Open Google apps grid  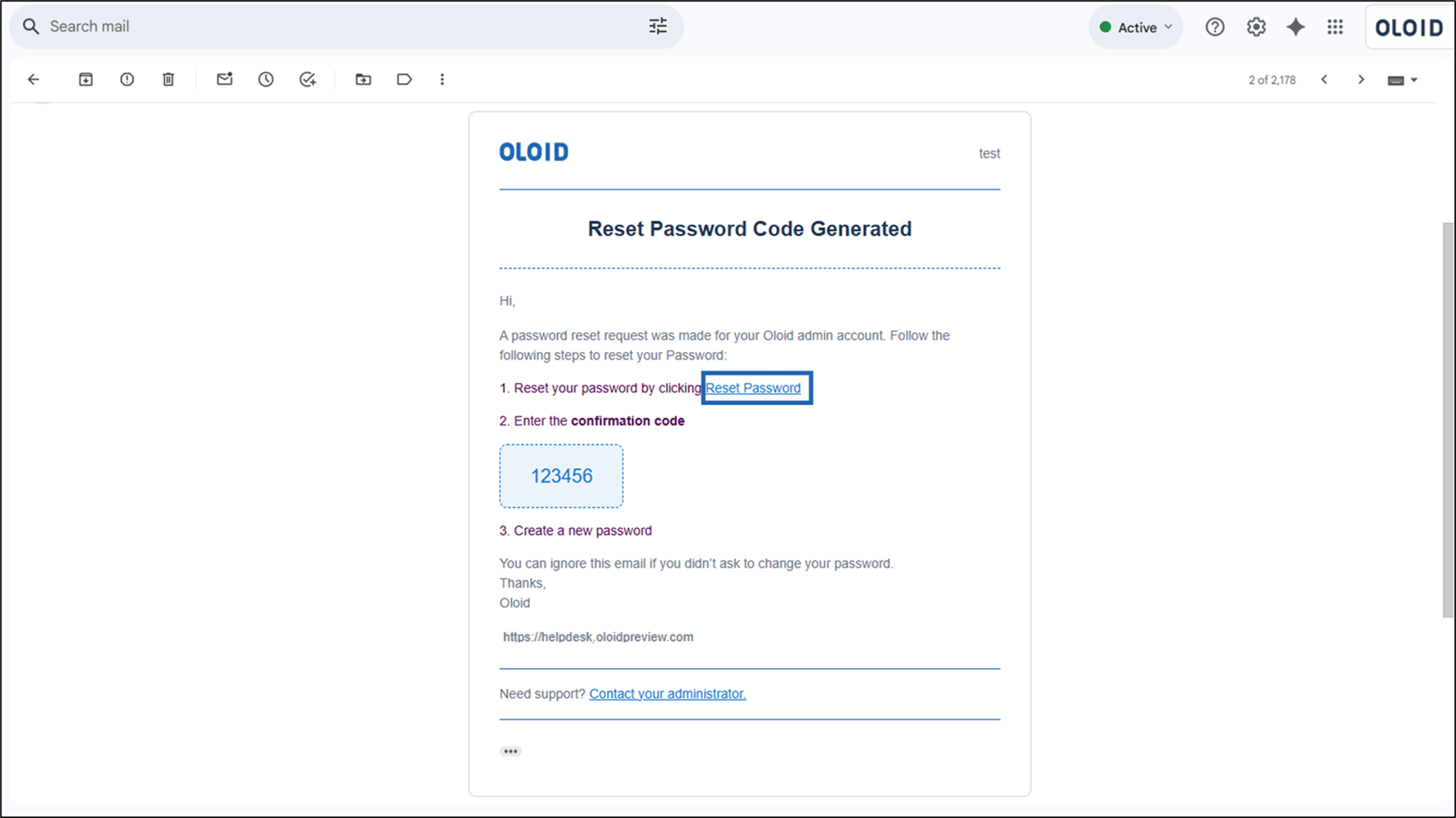coord(1335,27)
